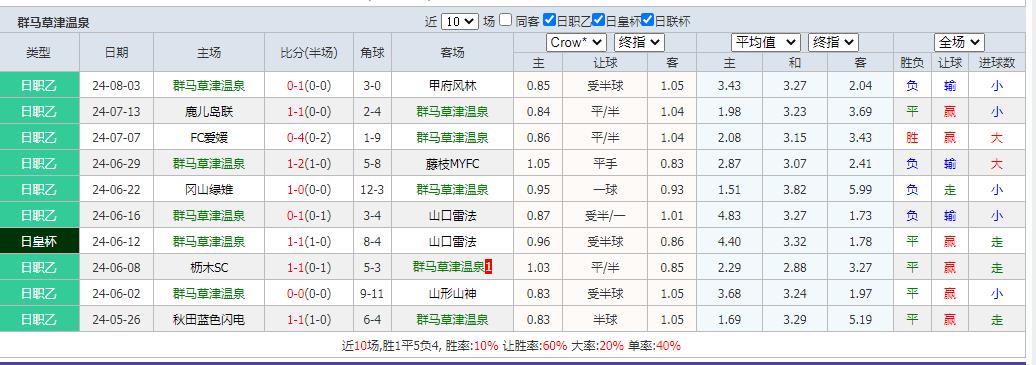Uncheck the 日皇杯 cup checkbox

tap(599, 20)
